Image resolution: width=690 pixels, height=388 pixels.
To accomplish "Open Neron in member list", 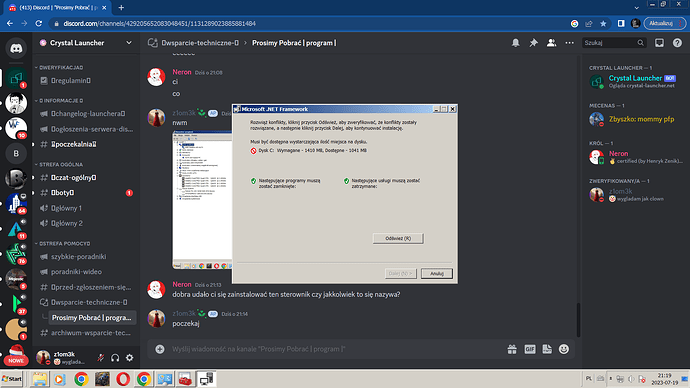I will [x=635, y=157].
